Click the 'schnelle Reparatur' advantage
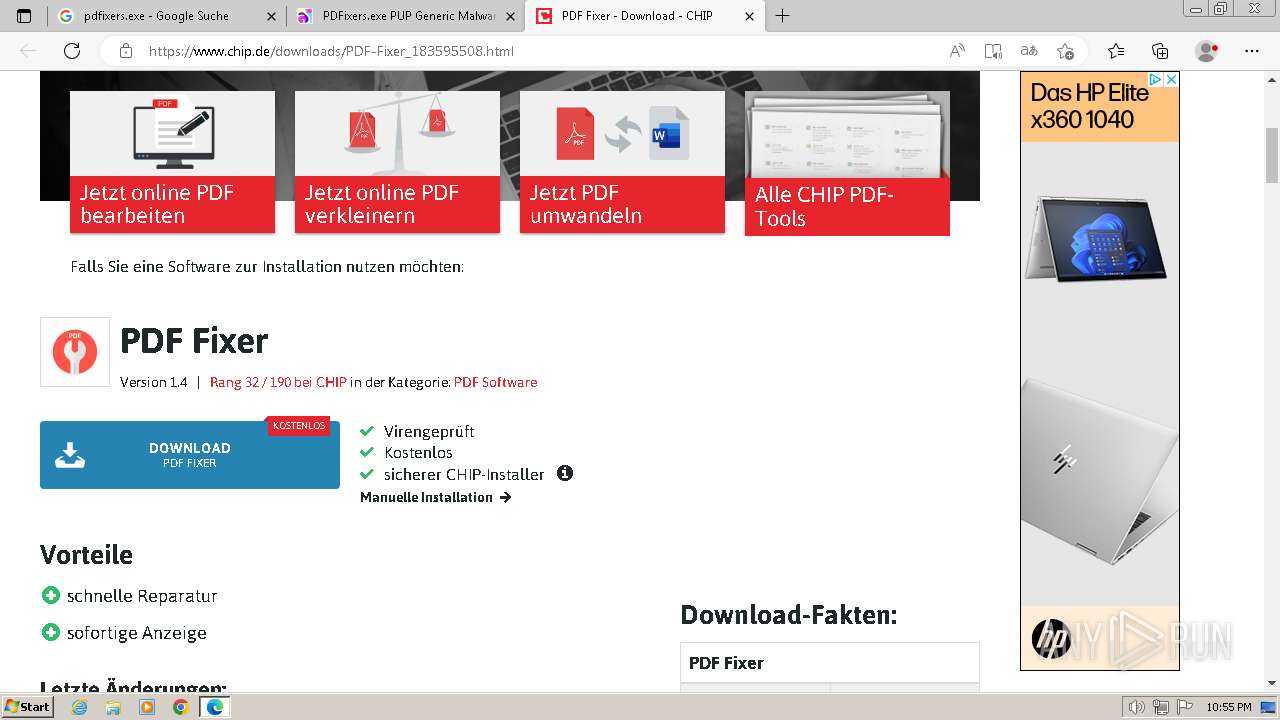Image resolution: width=1280 pixels, height=720 pixels. pos(142,596)
